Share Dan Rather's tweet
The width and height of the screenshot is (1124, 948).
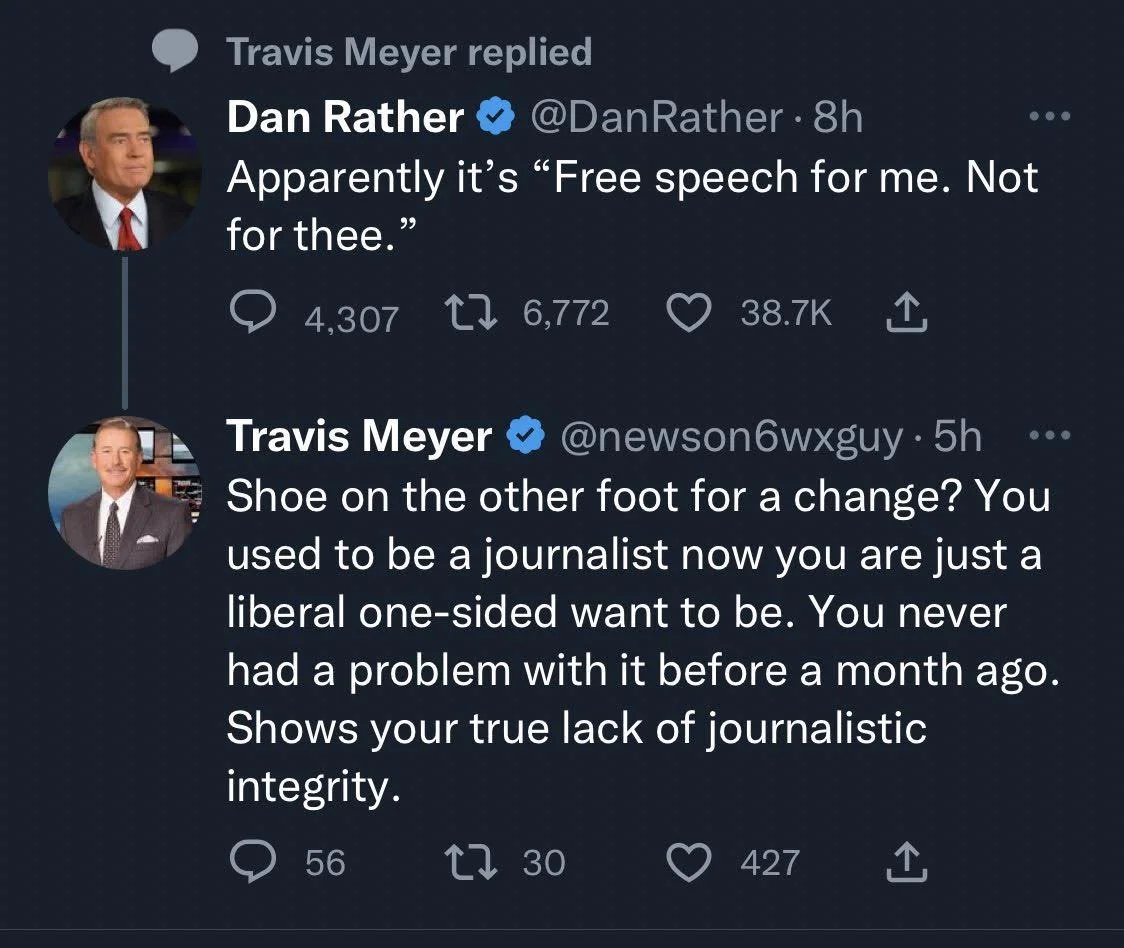point(906,312)
